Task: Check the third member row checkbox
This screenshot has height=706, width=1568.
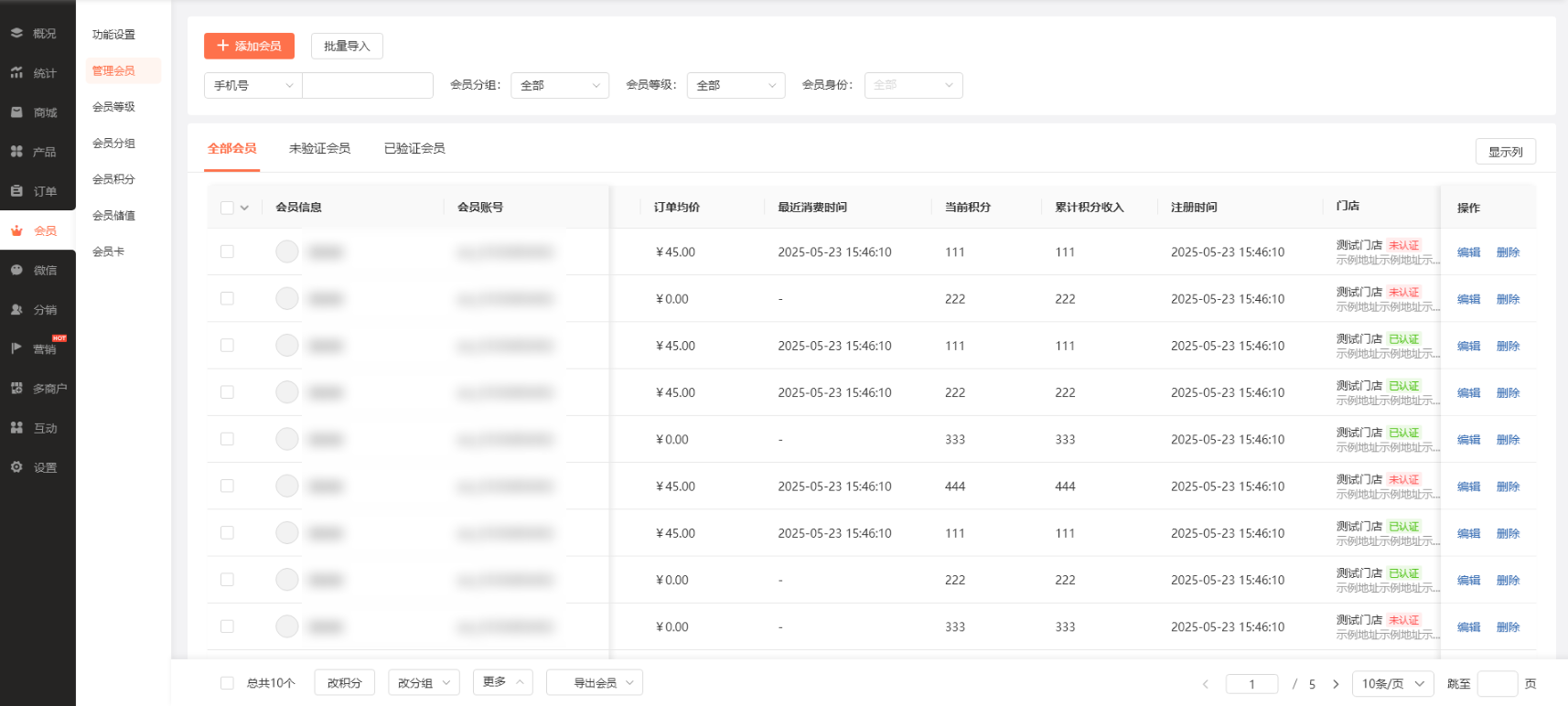Action: tap(227, 345)
